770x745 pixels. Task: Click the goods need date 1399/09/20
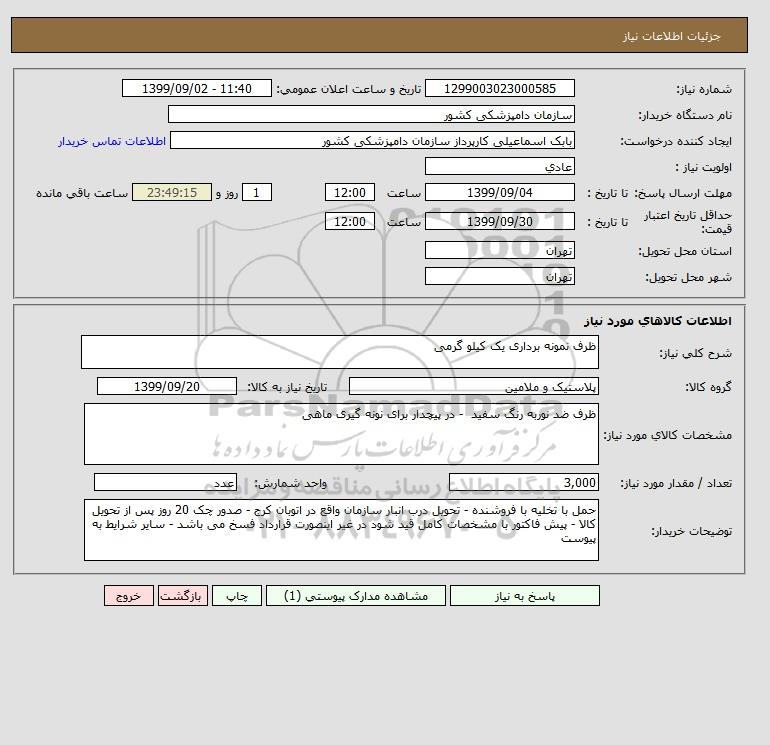point(167,386)
